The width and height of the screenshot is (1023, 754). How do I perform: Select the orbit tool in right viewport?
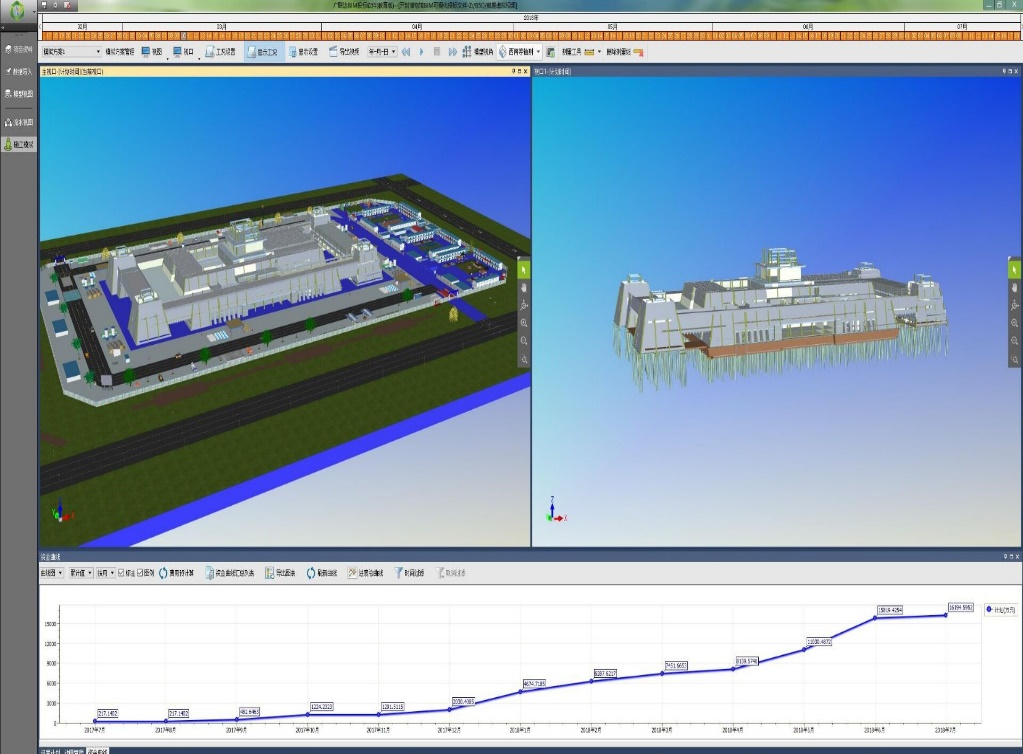[1015, 305]
